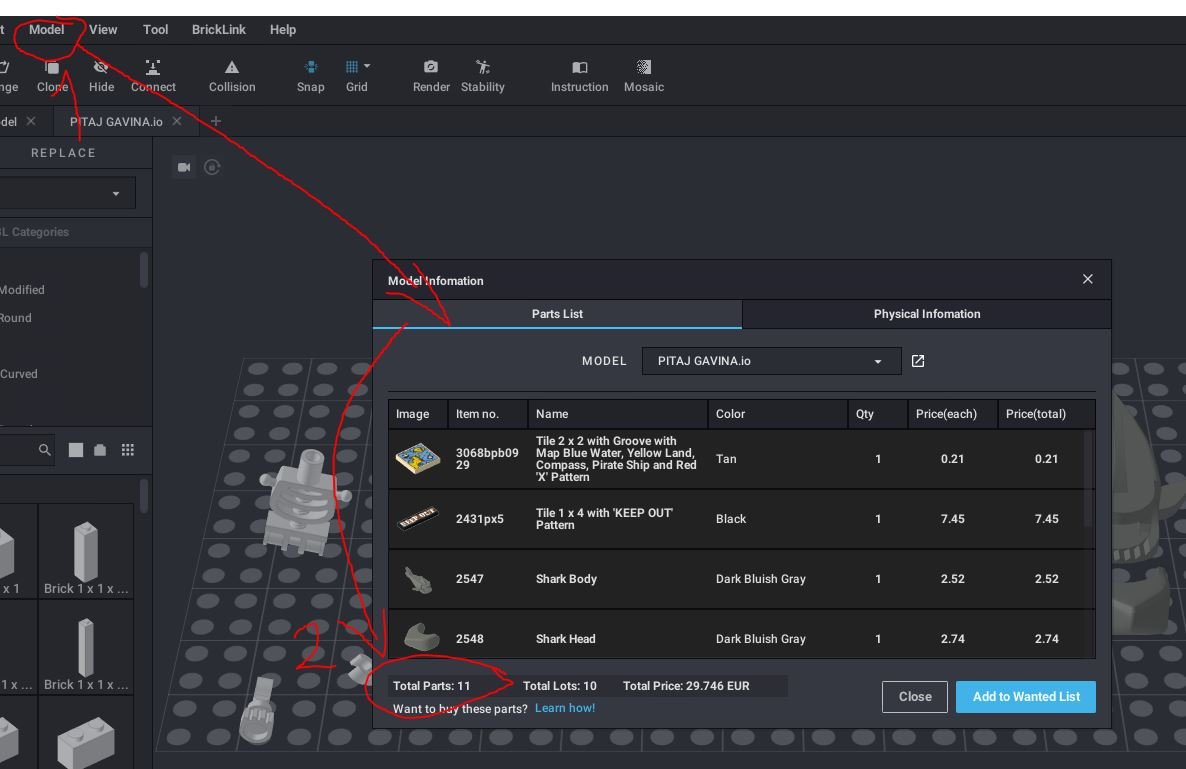Click the camera icon in viewport
1186x769 pixels.
click(184, 167)
